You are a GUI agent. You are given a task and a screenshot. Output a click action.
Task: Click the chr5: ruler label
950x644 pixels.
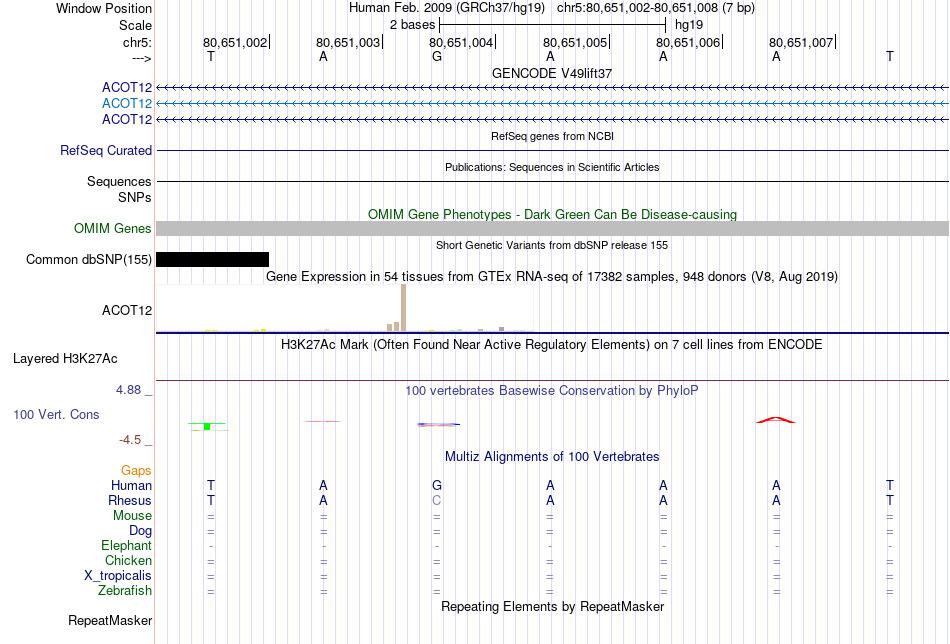point(137,42)
